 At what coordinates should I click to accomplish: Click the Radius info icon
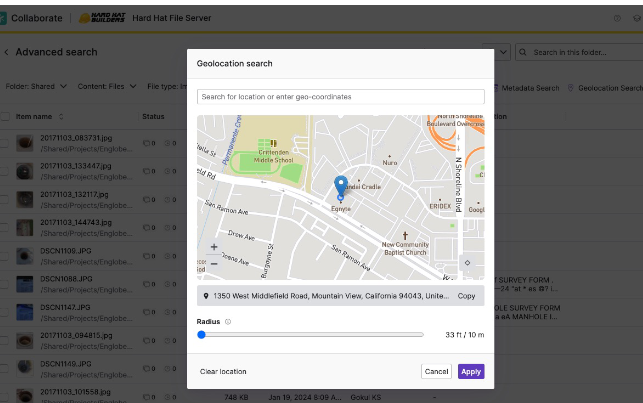click(228, 322)
